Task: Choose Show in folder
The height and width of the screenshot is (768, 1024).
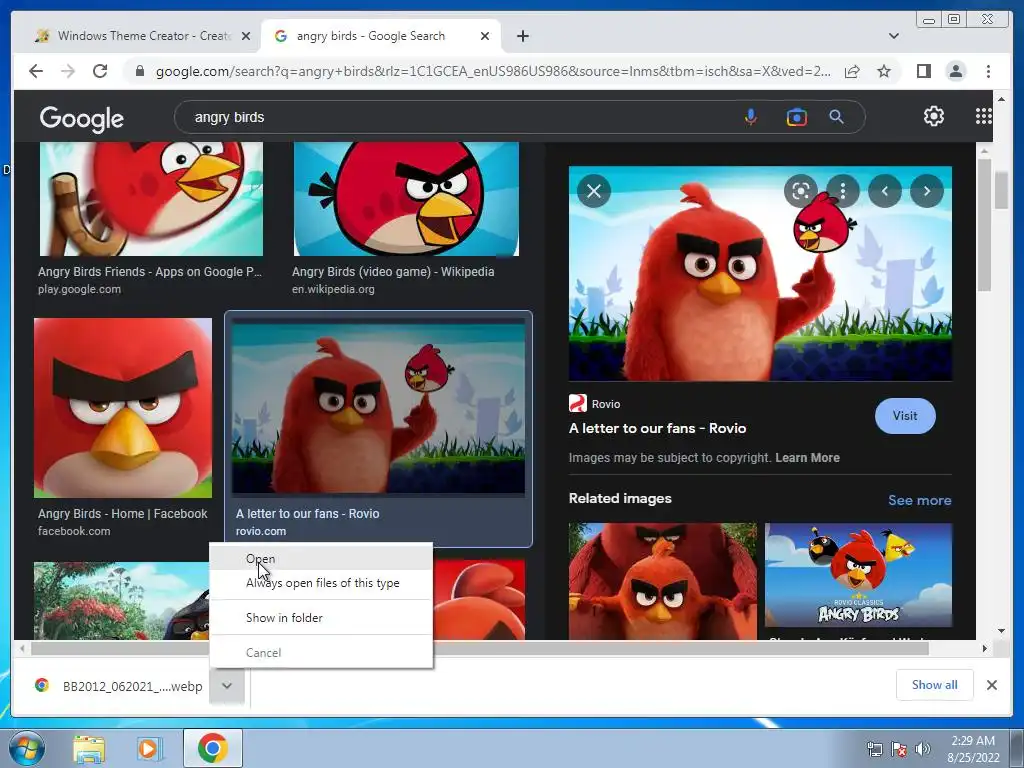Action: [x=321, y=617]
